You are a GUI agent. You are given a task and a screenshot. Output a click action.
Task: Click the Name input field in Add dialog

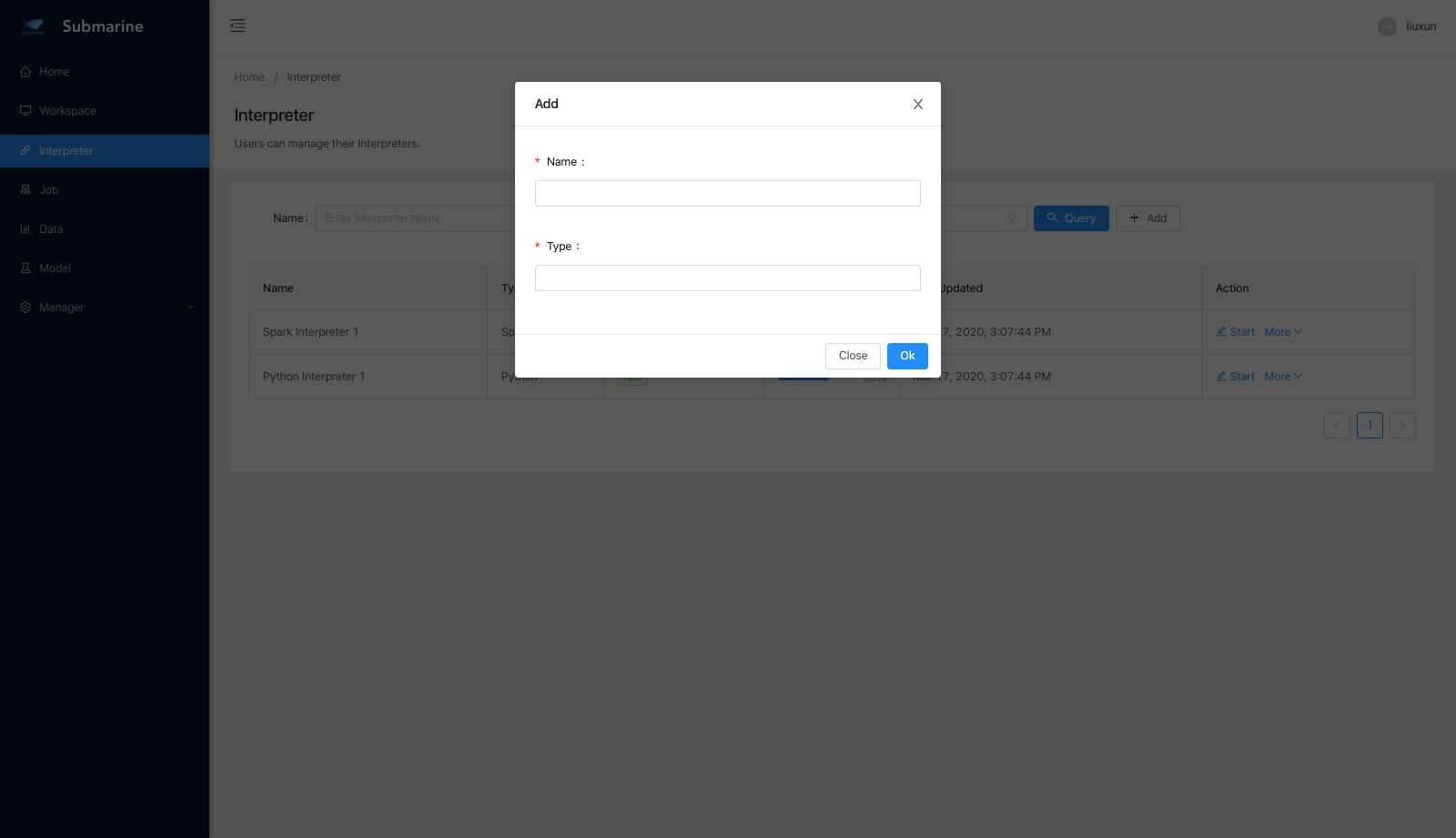728,193
